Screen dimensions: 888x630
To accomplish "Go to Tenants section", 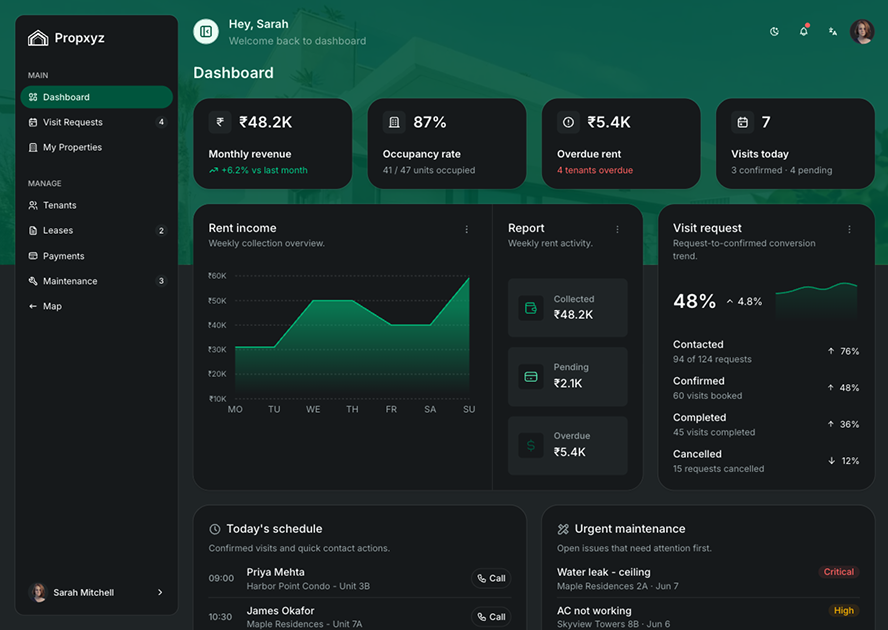I will point(97,205).
